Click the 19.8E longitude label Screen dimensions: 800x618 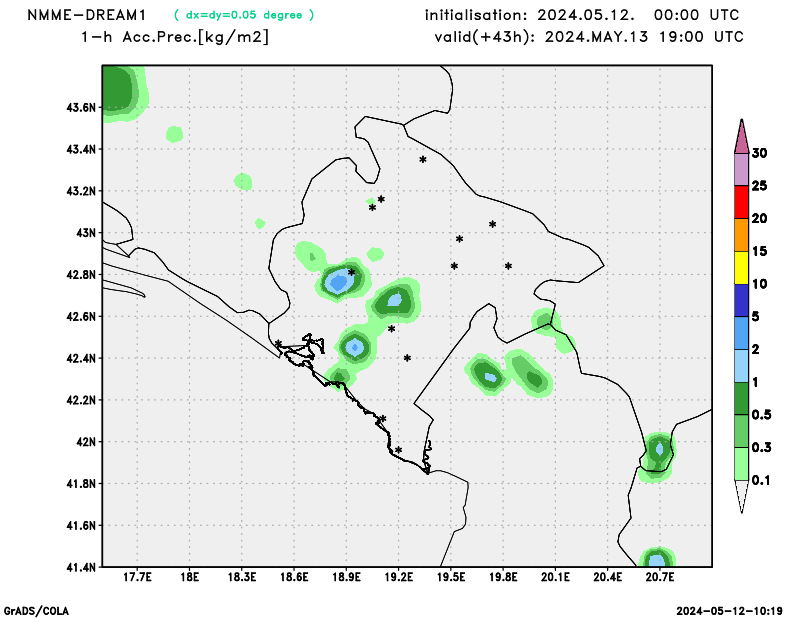[503, 577]
